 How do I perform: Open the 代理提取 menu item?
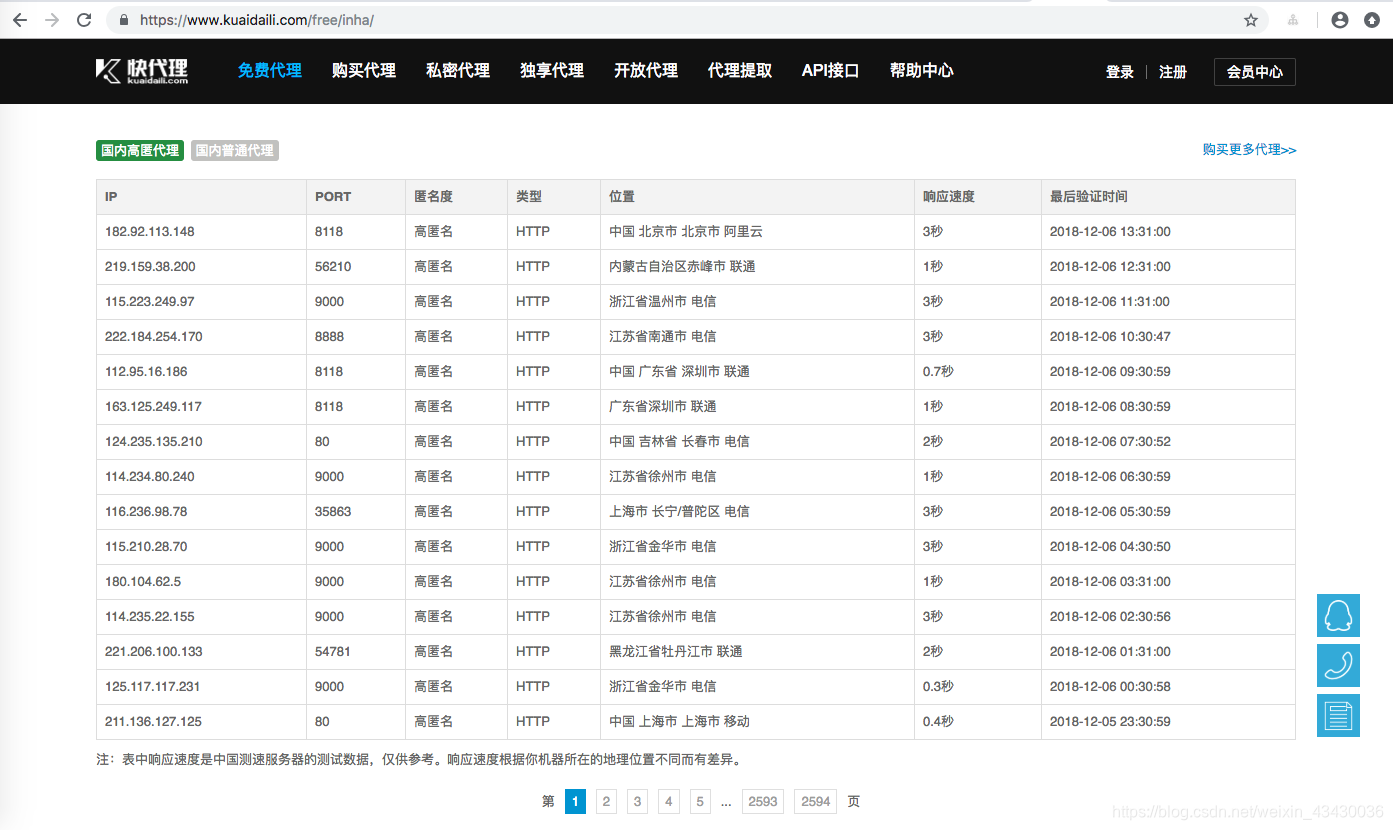(x=740, y=71)
